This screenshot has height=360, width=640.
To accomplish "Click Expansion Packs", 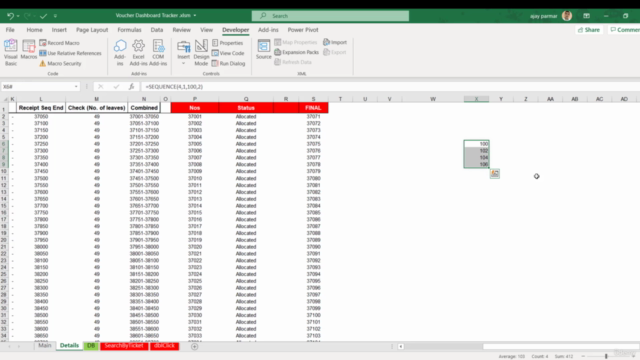I will tap(296, 52).
